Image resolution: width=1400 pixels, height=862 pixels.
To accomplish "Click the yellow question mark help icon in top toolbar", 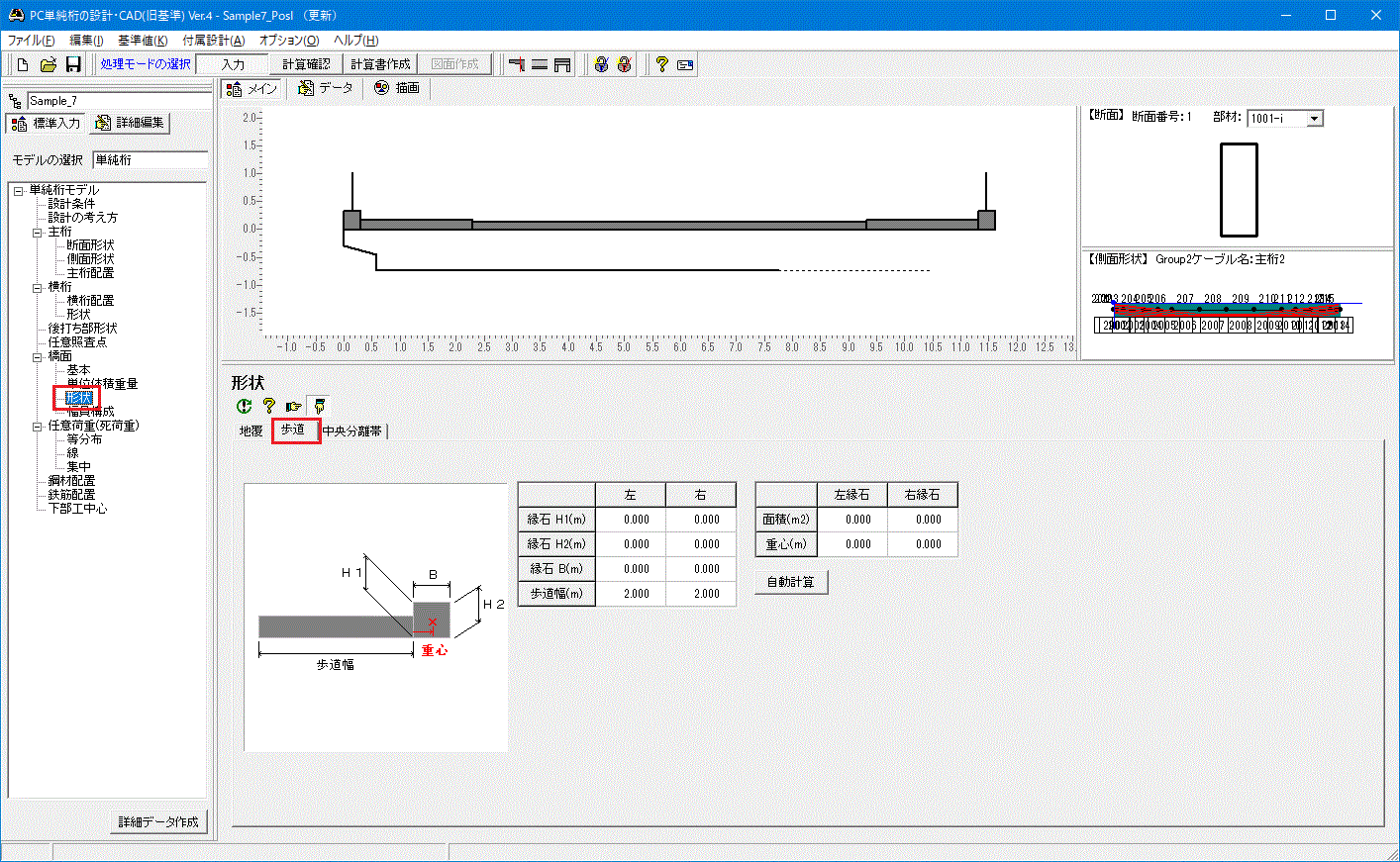I will tap(661, 64).
